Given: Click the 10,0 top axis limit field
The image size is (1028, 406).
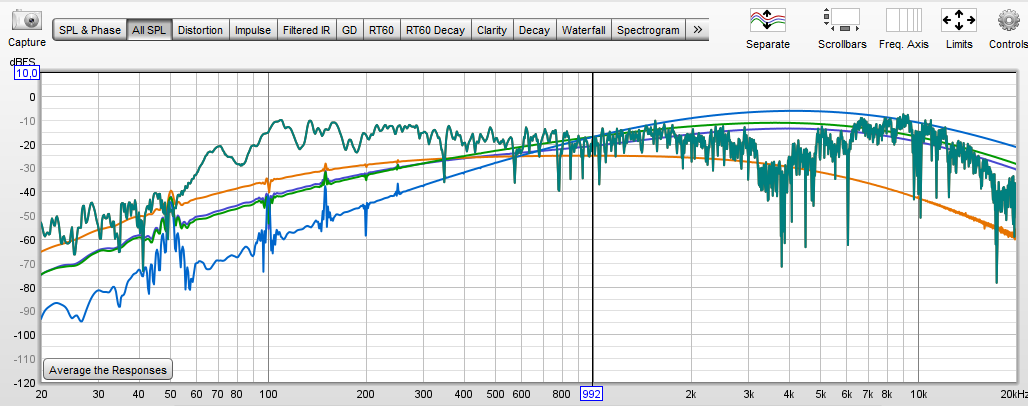Looking at the screenshot, I should (26, 74).
